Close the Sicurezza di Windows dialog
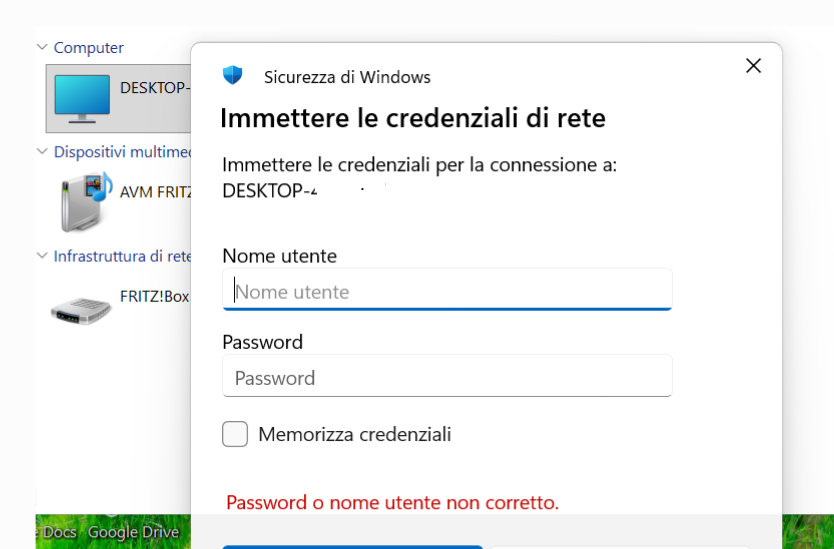 753,66
